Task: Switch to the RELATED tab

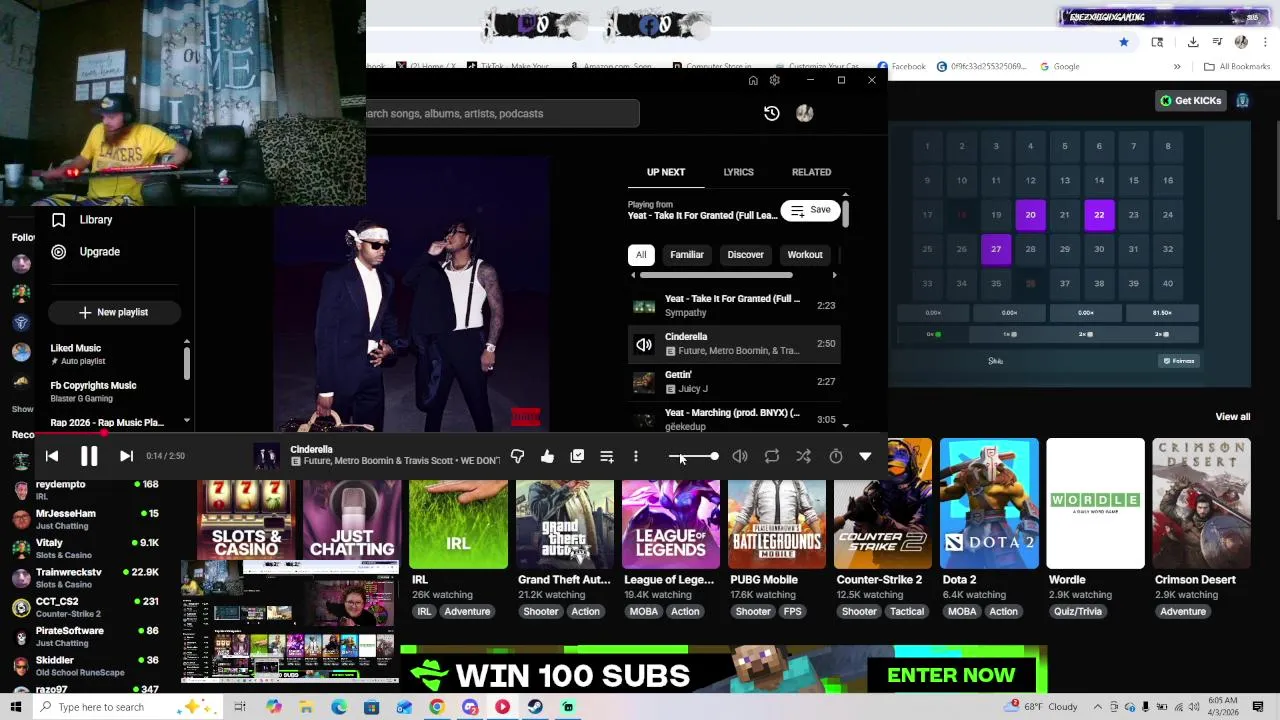Action: [x=811, y=172]
